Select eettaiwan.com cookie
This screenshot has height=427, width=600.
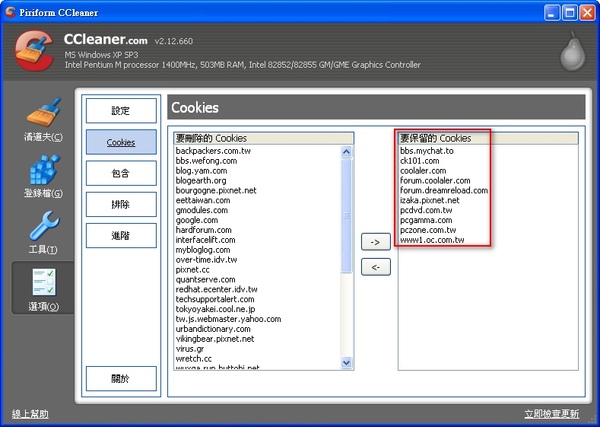[x=203, y=200]
